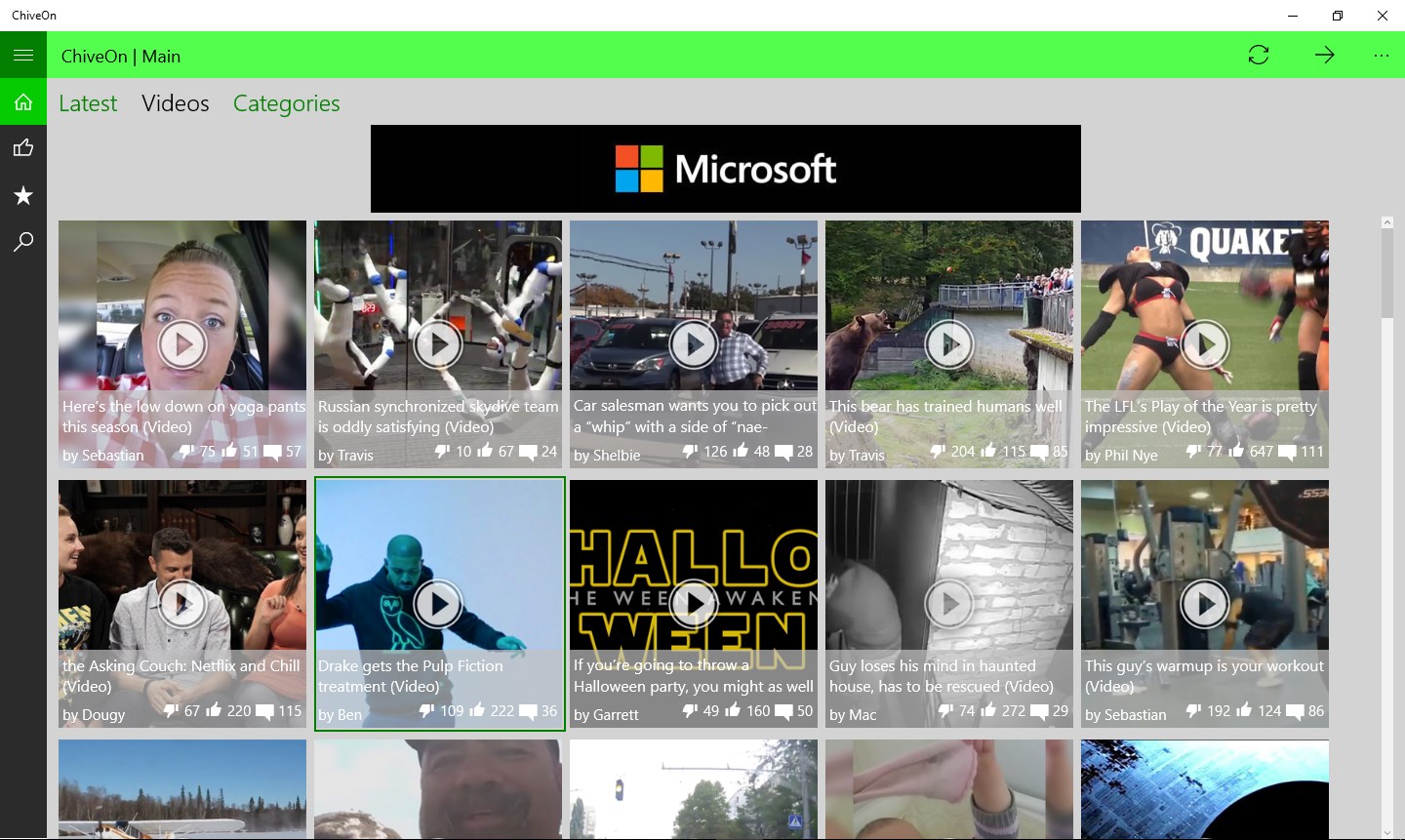Thumbs-down the Drake Pulp Fiction post

(x=426, y=710)
